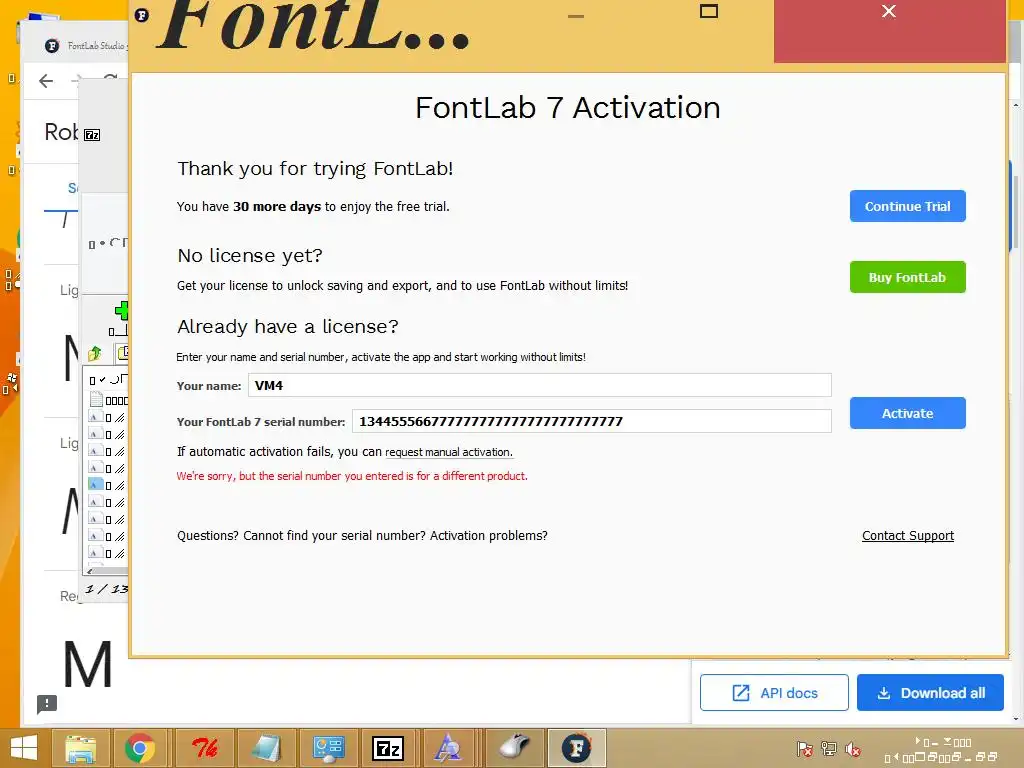Viewport: 1024px width, 768px height.
Task: Open Google Chrome from the taskbar
Action: coord(140,748)
